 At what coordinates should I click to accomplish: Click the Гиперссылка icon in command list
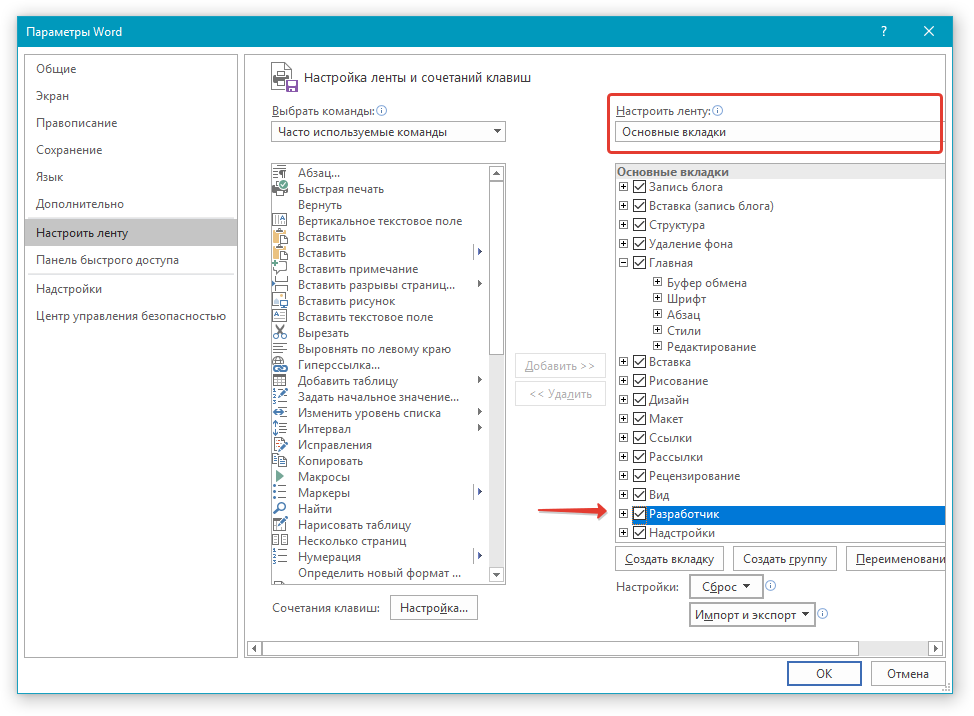pos(280,365)
